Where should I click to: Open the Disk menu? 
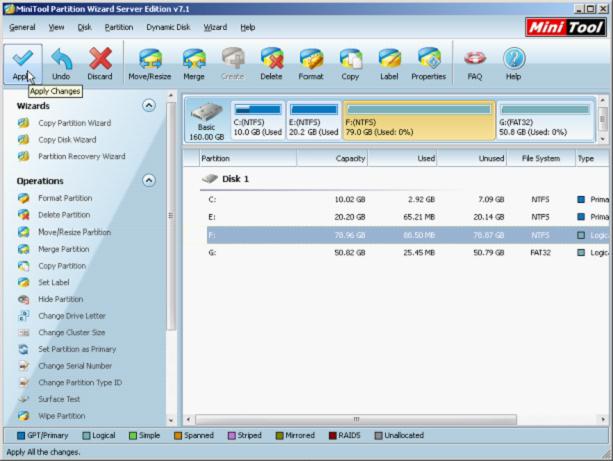pos(84,27)
